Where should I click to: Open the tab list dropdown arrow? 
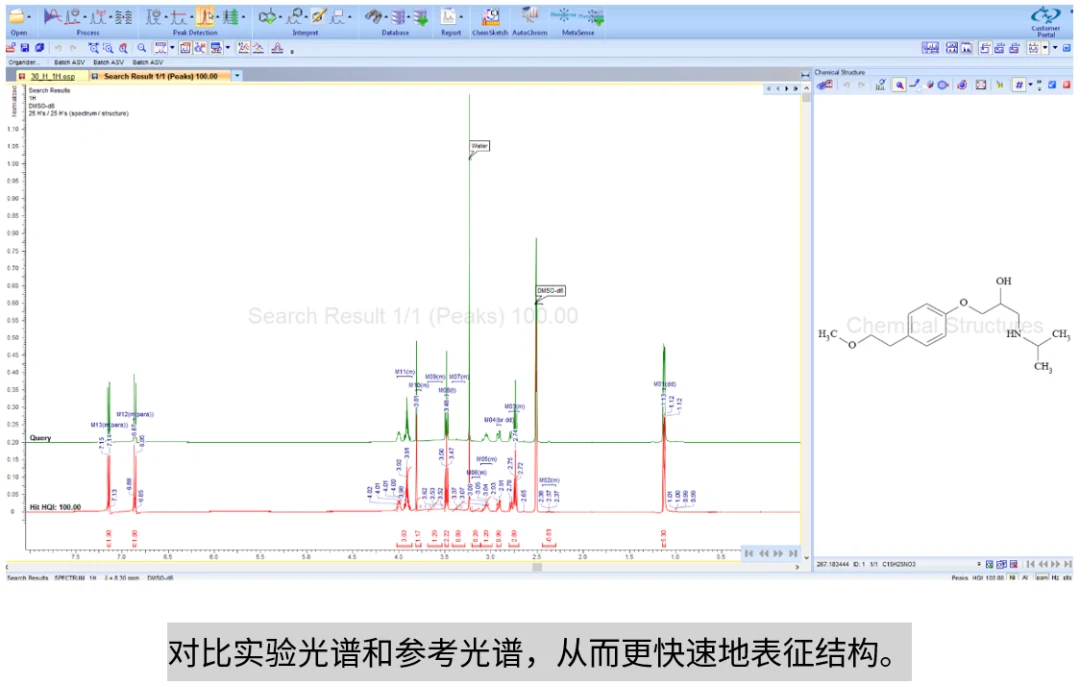[237, 76]
